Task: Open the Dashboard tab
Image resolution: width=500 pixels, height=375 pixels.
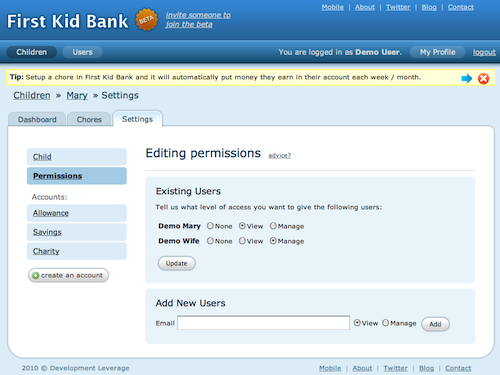Action: pos(37,119)
